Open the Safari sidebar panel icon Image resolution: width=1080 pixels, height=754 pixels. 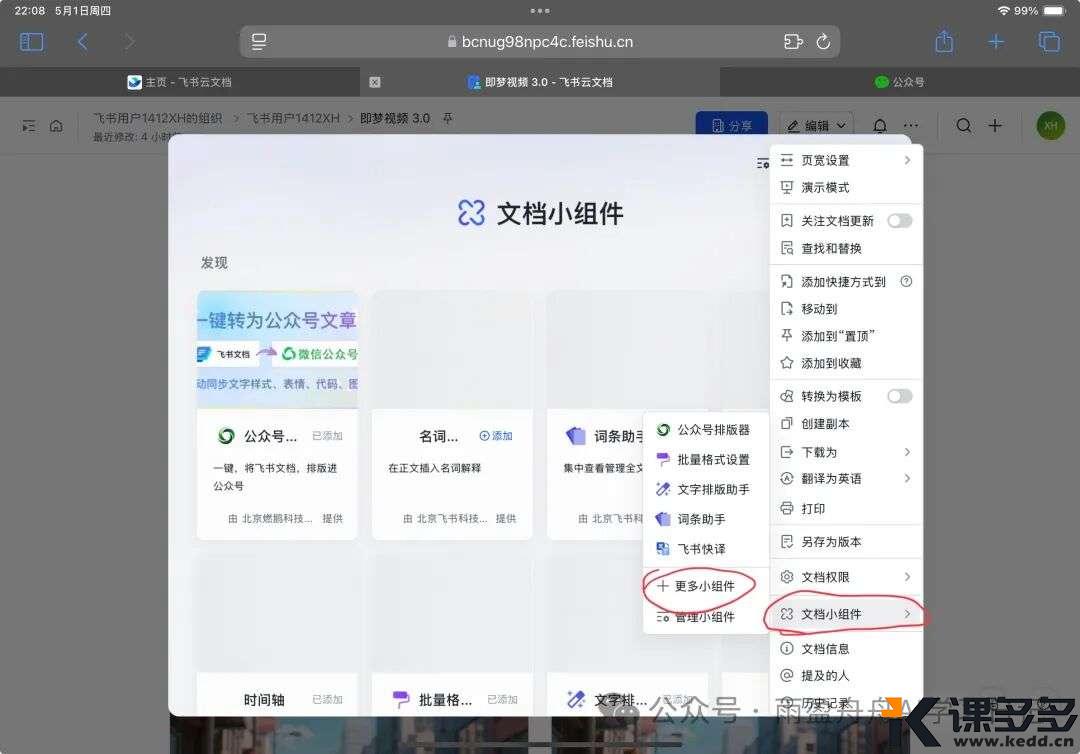[32, 42]
